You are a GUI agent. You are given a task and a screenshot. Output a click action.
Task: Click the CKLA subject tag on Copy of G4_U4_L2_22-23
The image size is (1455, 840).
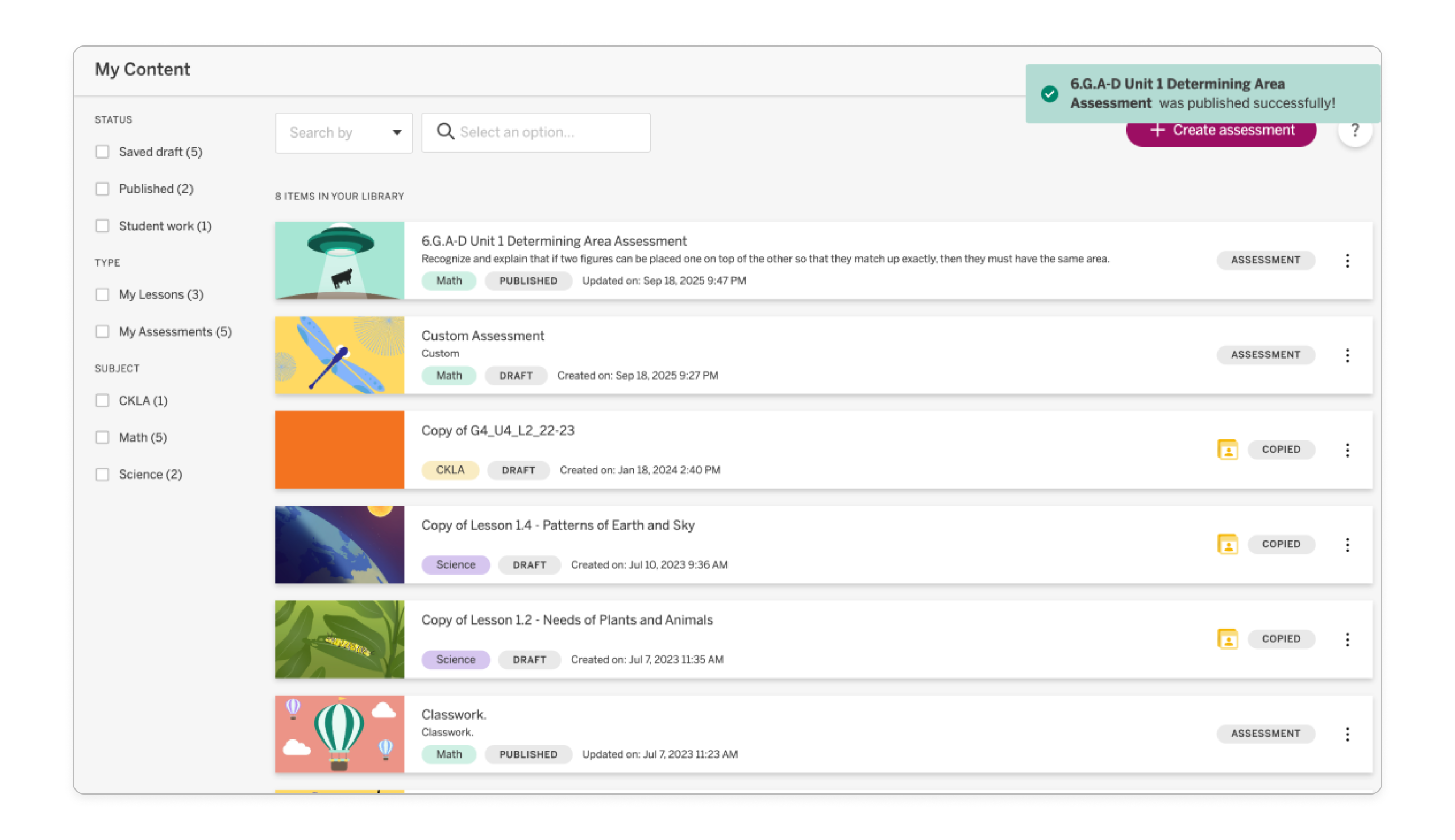pyautogui.click(x=450, y=469)
